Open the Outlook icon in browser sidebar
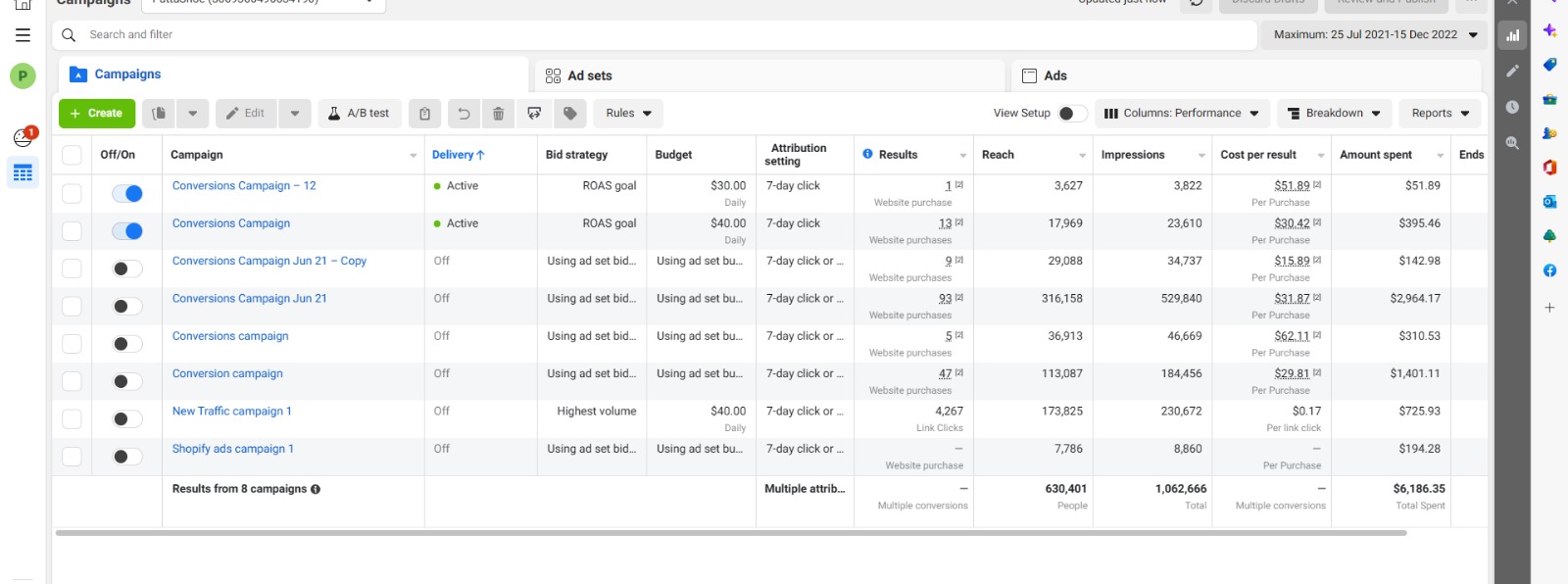The image size is (1568, 584). pyautogui.click(x=1549, y=202)
